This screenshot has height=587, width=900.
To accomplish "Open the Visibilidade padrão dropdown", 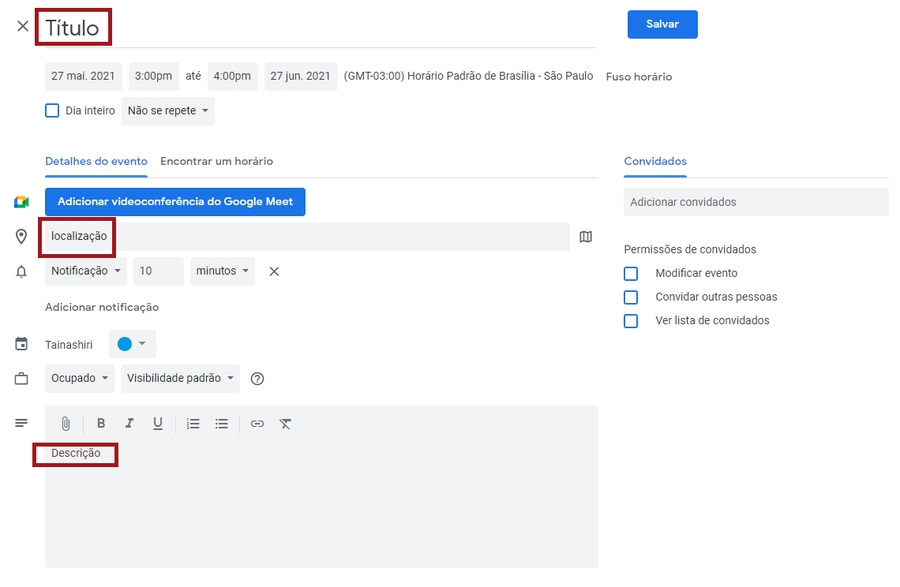I will [x=181, y=378].
